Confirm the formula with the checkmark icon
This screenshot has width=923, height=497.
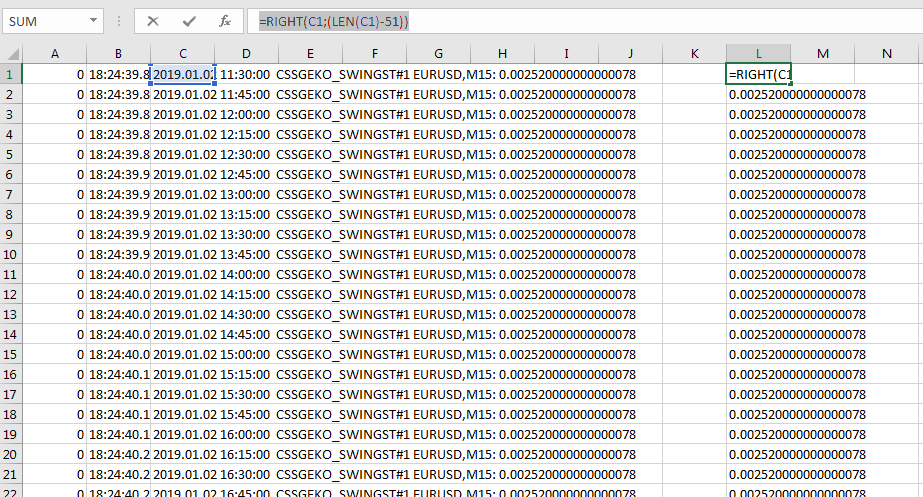189,22
